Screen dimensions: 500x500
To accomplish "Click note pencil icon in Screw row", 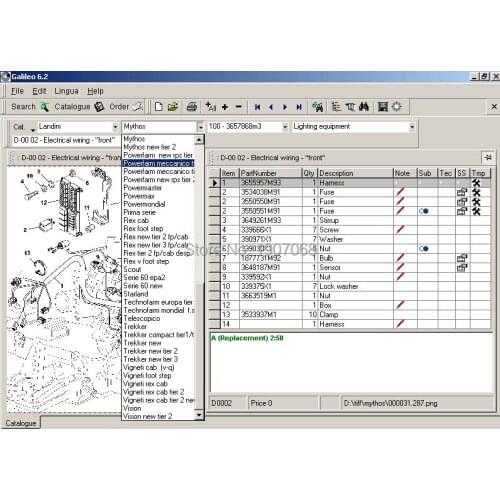I will (x=401, y=230).
